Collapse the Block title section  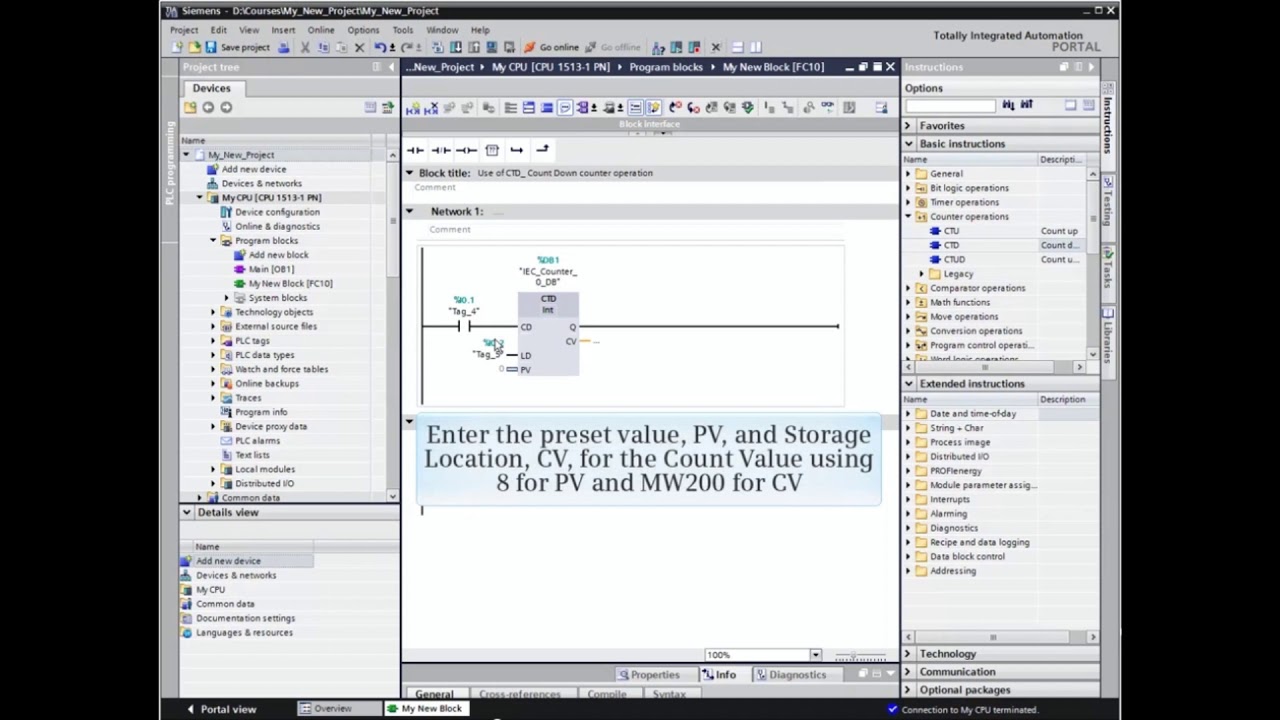tap(409, 173)
